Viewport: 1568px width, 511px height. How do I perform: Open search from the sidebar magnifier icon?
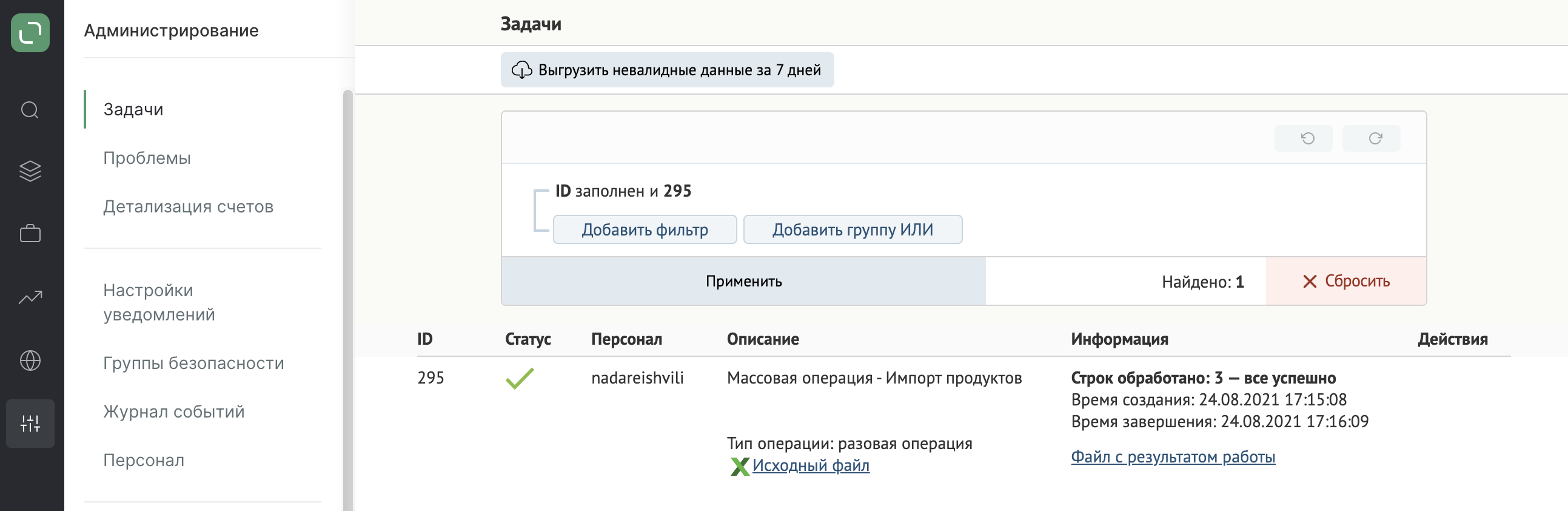(x=30, y=110)
